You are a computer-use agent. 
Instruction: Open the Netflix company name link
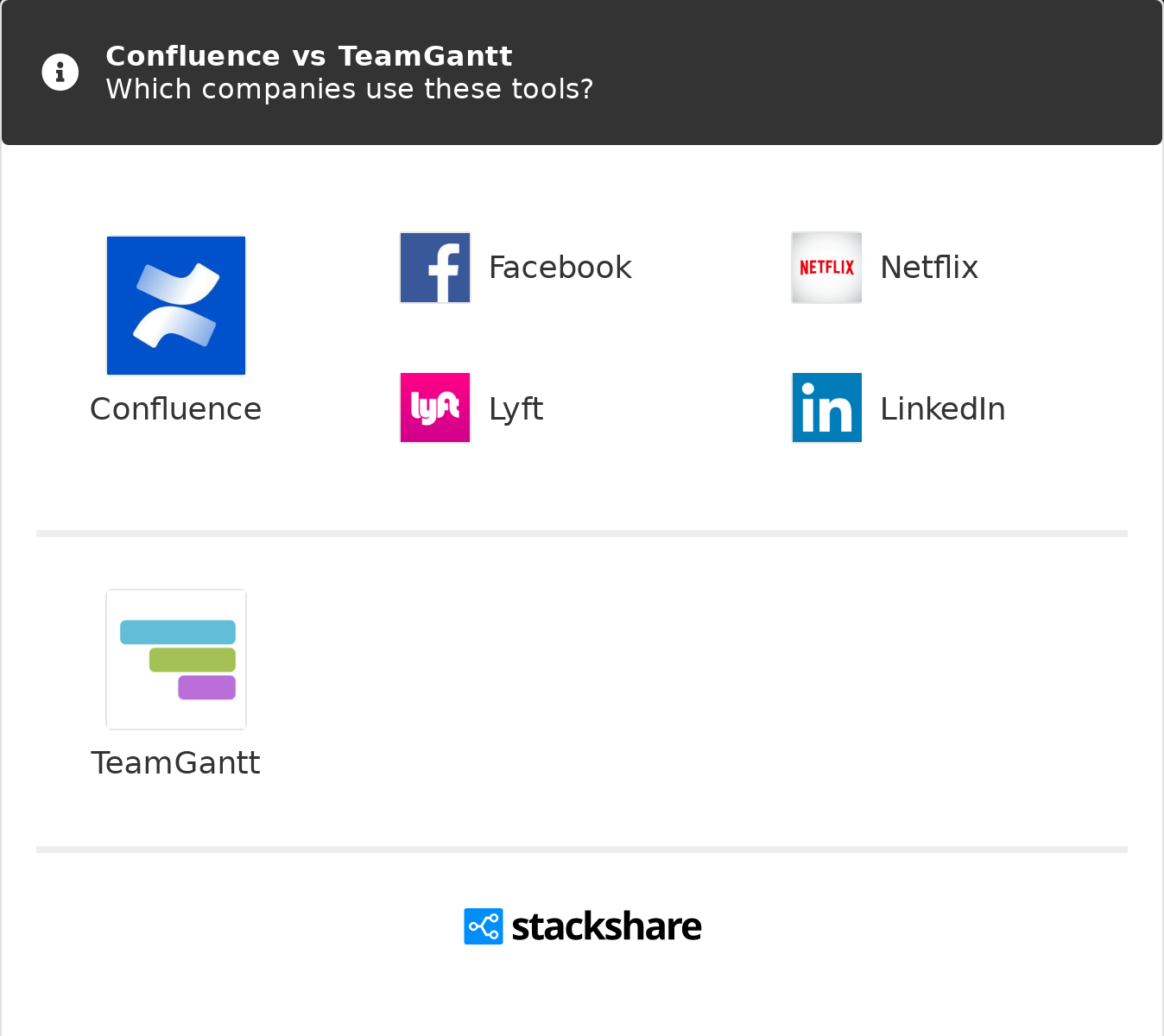[x=928, y=268]
